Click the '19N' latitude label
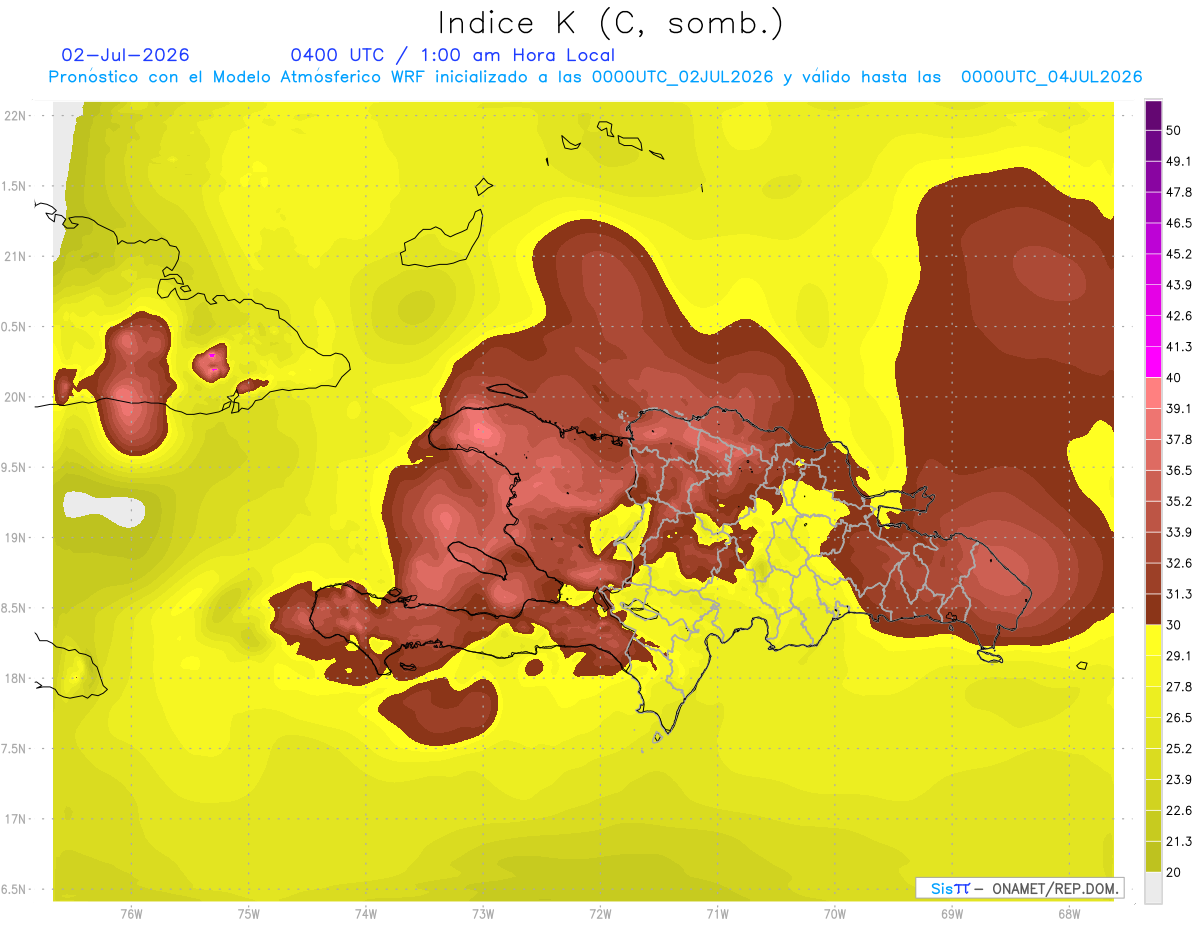Viewport: 1200px width, 927px height. click(x=16, y=538)
